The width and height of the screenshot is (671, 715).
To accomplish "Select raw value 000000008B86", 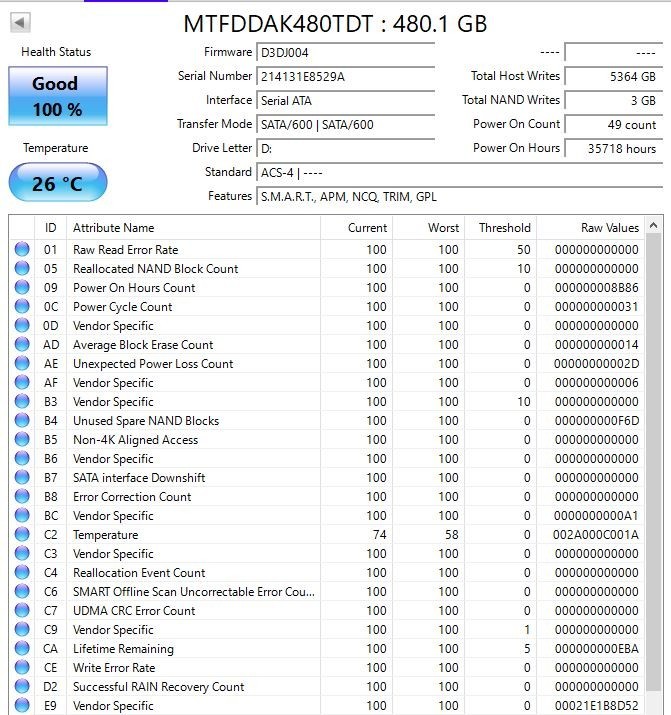I will pos(597,288).
